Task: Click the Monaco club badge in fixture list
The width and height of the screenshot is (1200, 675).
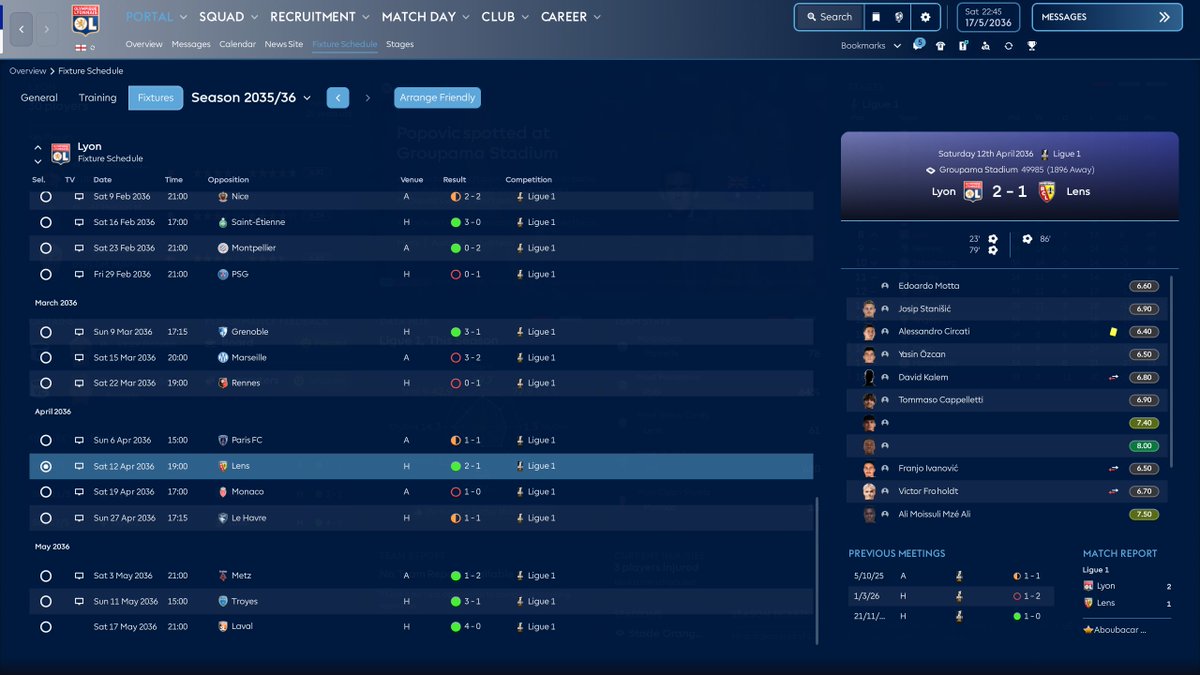Action: coord(223,492)
